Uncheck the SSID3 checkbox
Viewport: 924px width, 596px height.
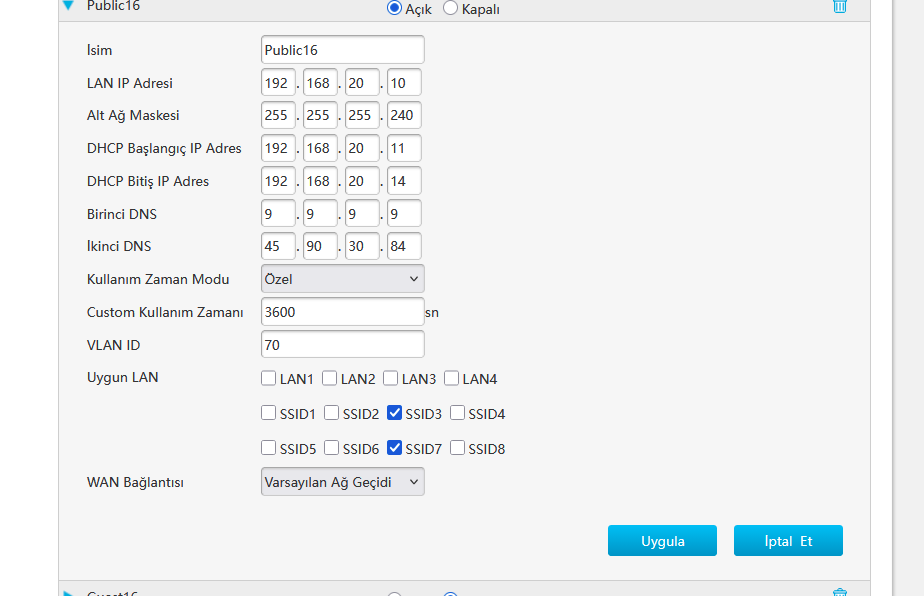tap(394, 413)
